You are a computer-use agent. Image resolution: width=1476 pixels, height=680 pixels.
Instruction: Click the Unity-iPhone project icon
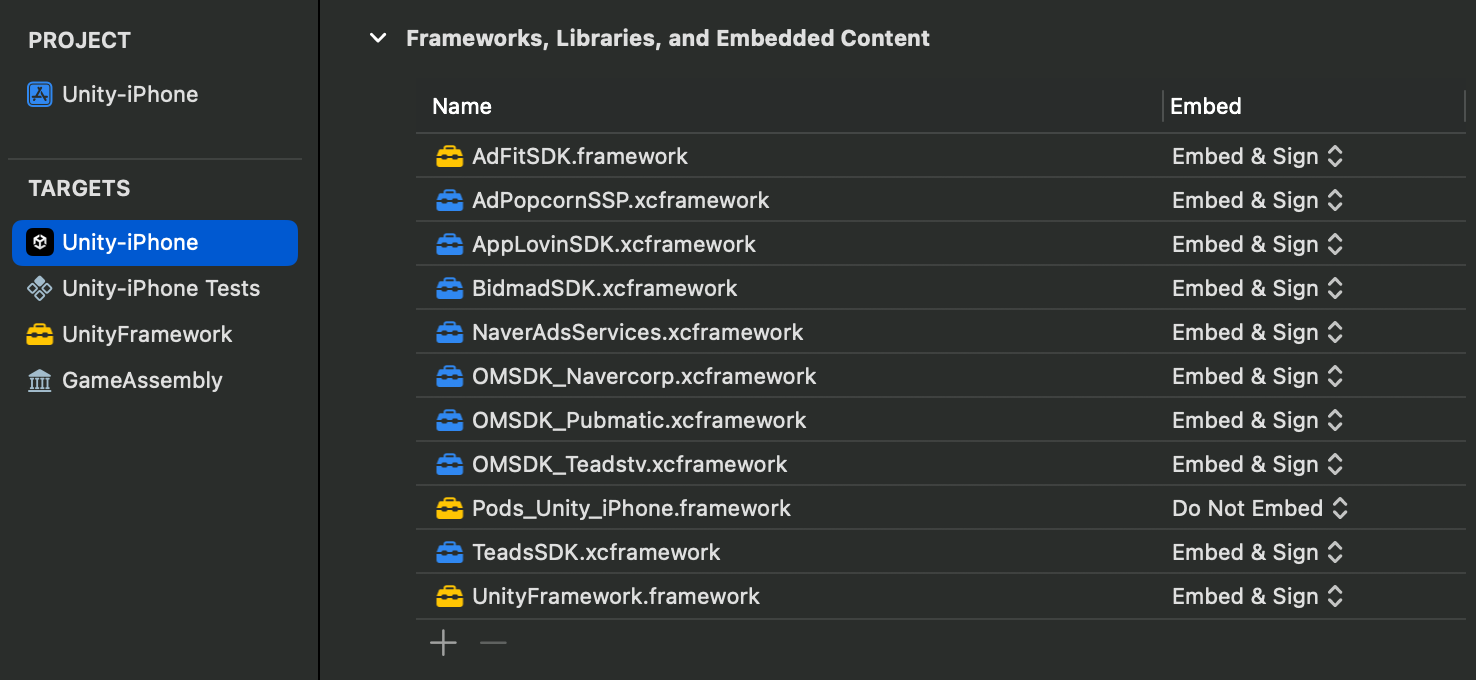tap(40, 95)
